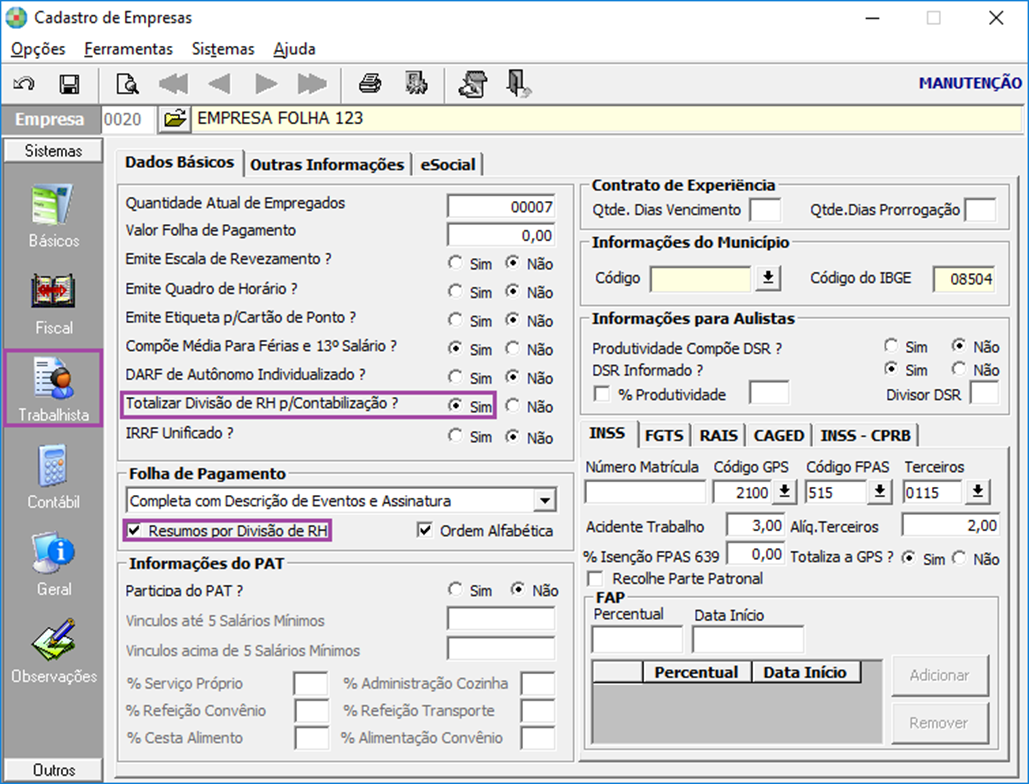The height and width of the screenshot is (784, 1029).
Task: Open the Geral sidebar section
Action: coord(54,564)
